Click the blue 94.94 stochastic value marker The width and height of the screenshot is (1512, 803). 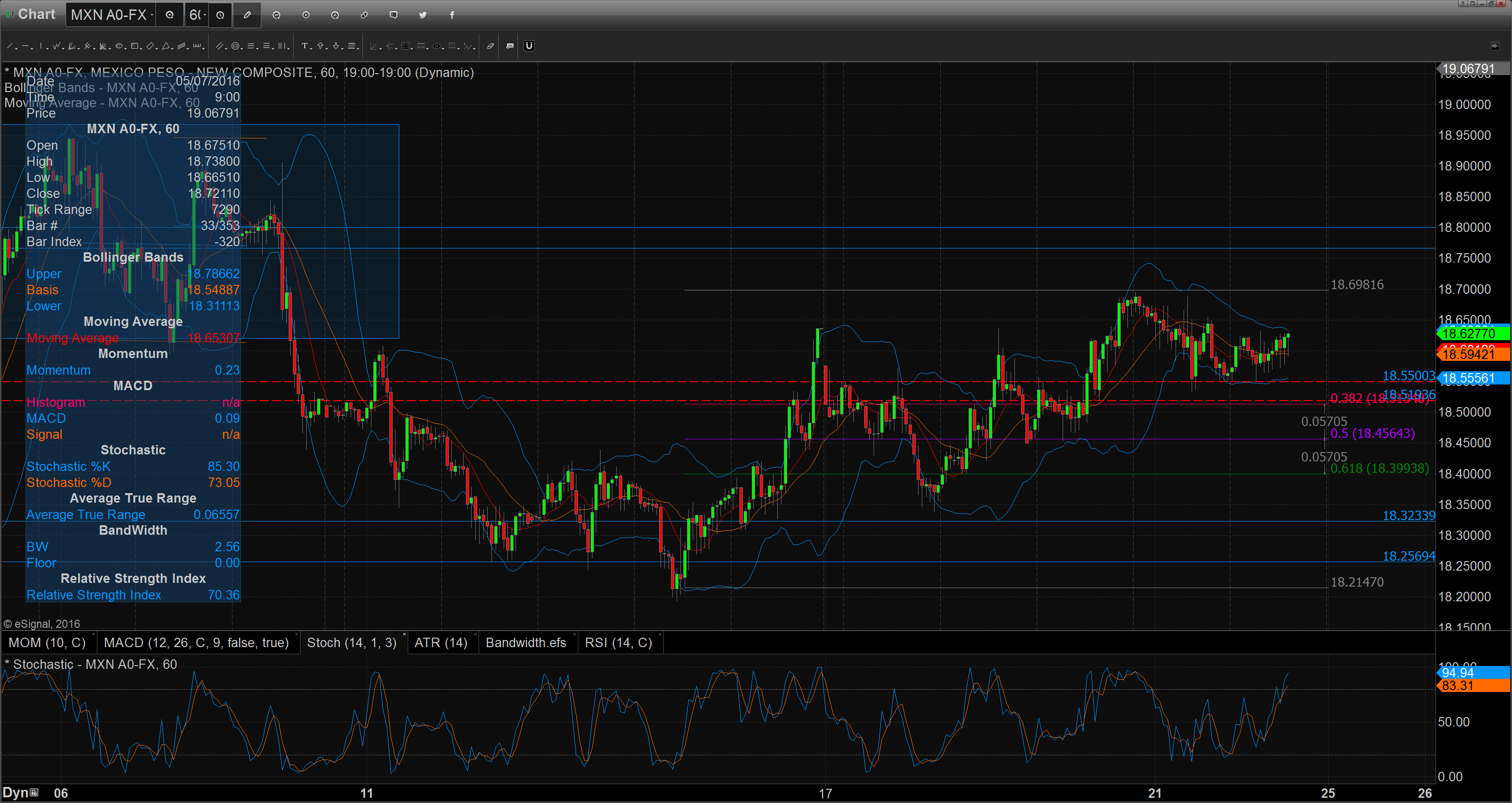1473,673
